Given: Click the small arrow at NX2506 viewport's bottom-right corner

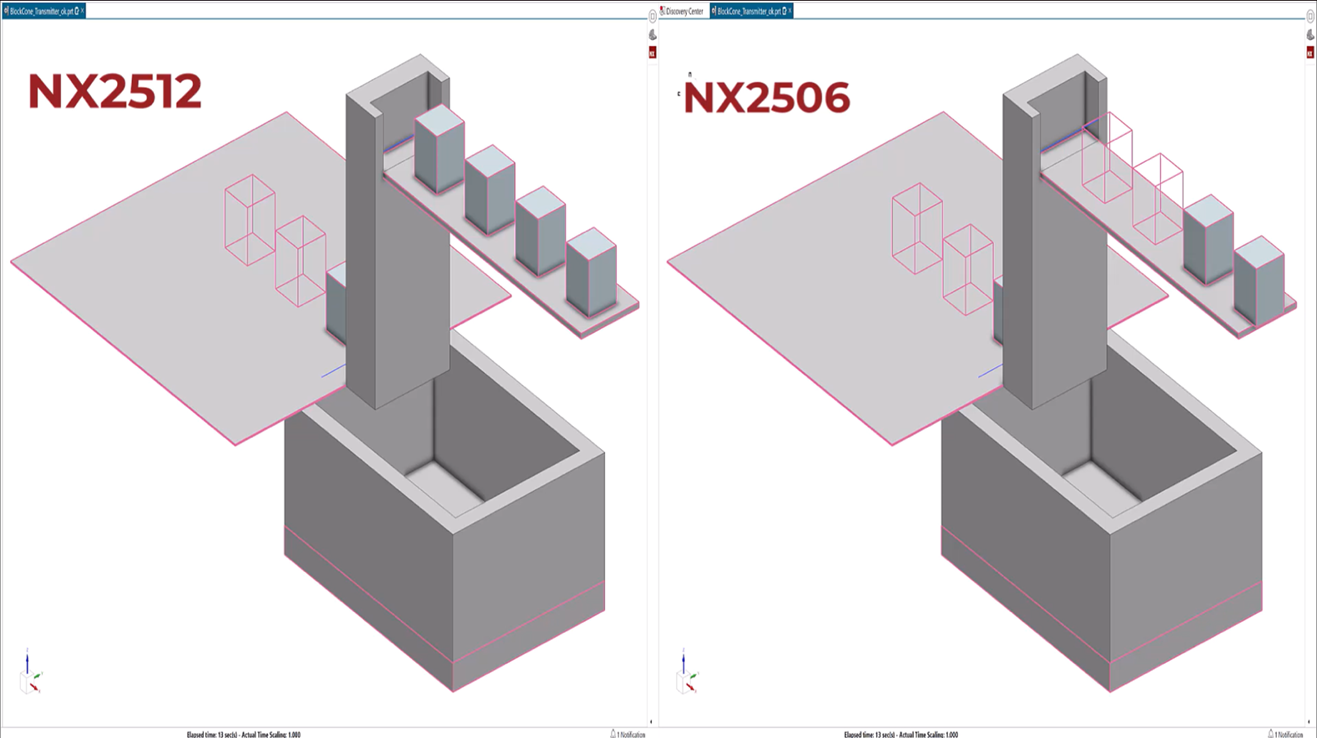Looking at the screenshot, I should (1308, 722).
